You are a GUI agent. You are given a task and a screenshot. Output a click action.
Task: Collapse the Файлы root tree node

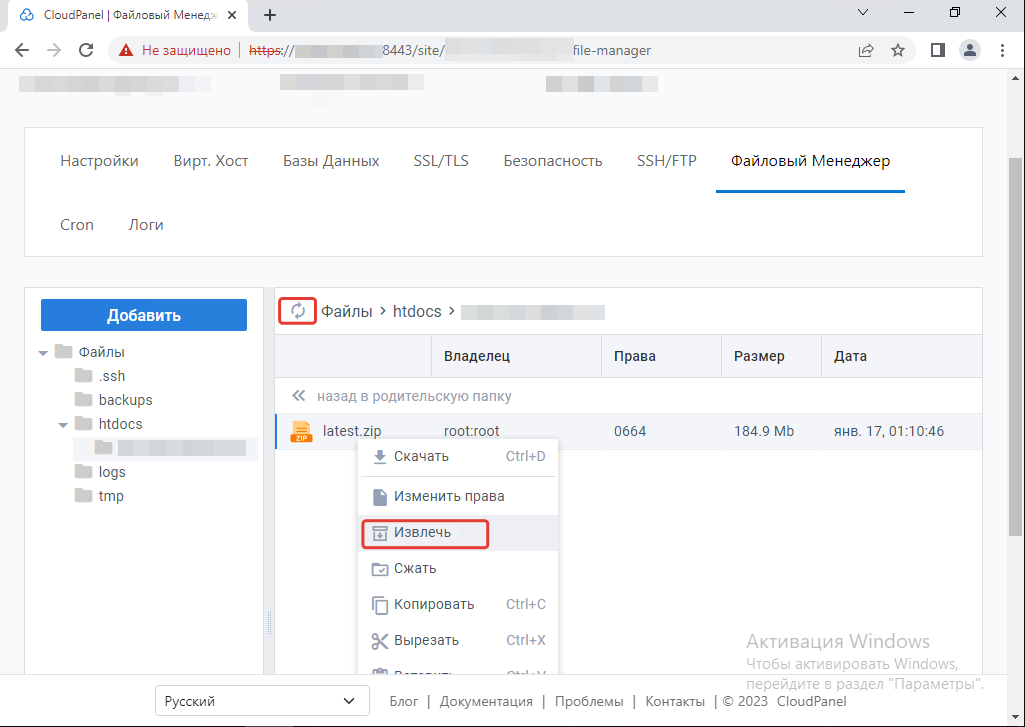pos(43,352)
